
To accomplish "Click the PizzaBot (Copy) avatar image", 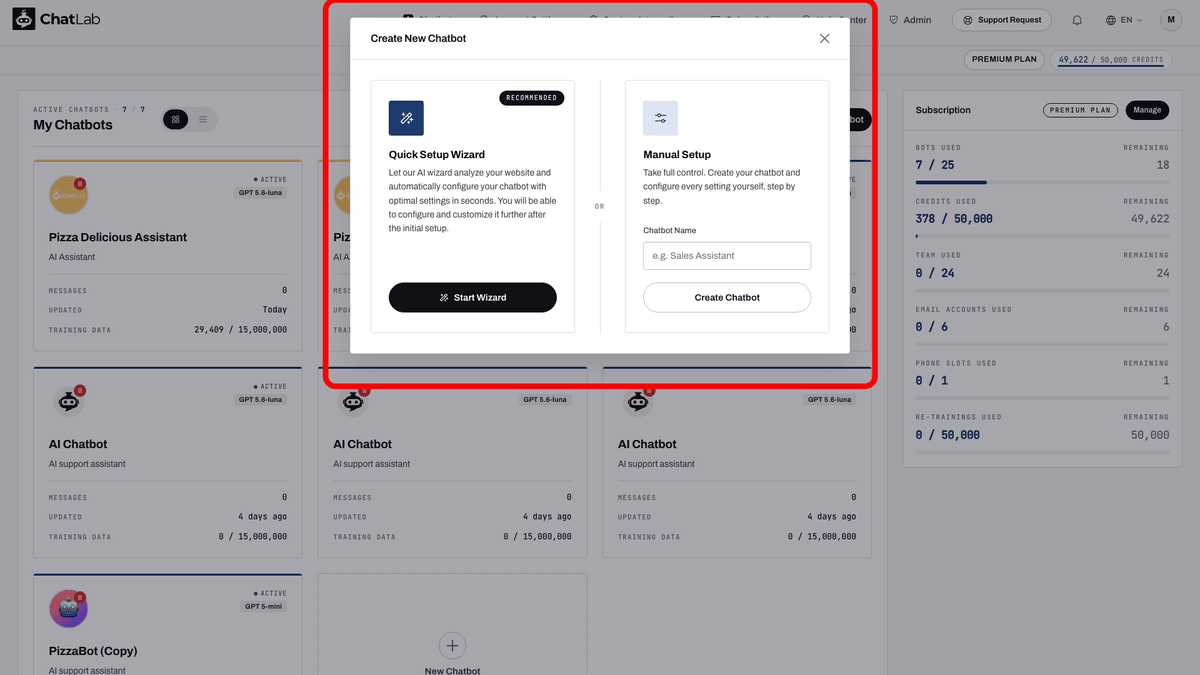I will click(68, 609).
